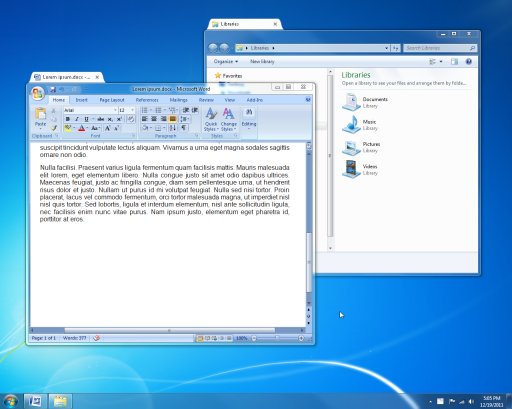Select the Documents library

(365, 102)
